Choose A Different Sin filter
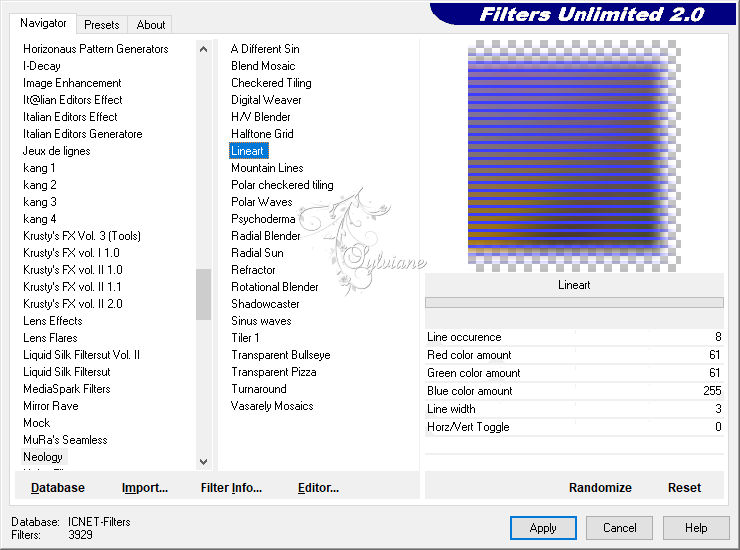This screenshot has width=740, height=550. [x=265, y=49]
